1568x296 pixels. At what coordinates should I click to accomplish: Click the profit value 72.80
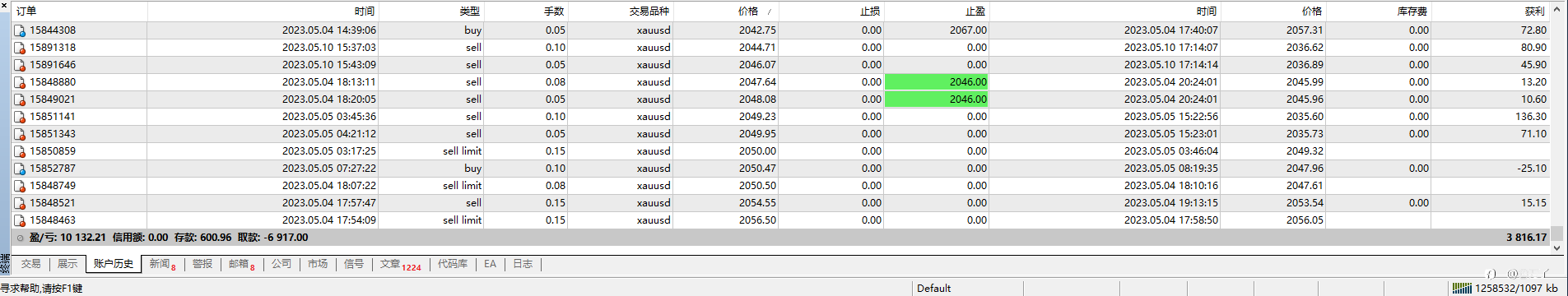point(1533,30)
